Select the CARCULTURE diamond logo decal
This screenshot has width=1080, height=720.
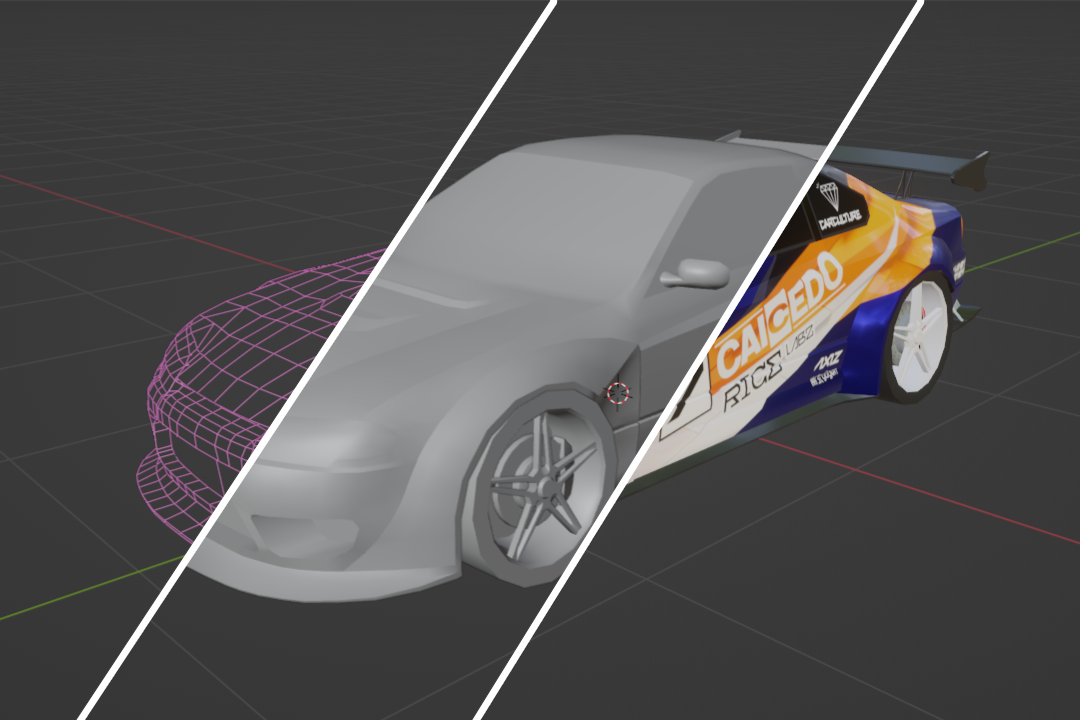pos(838,206)
